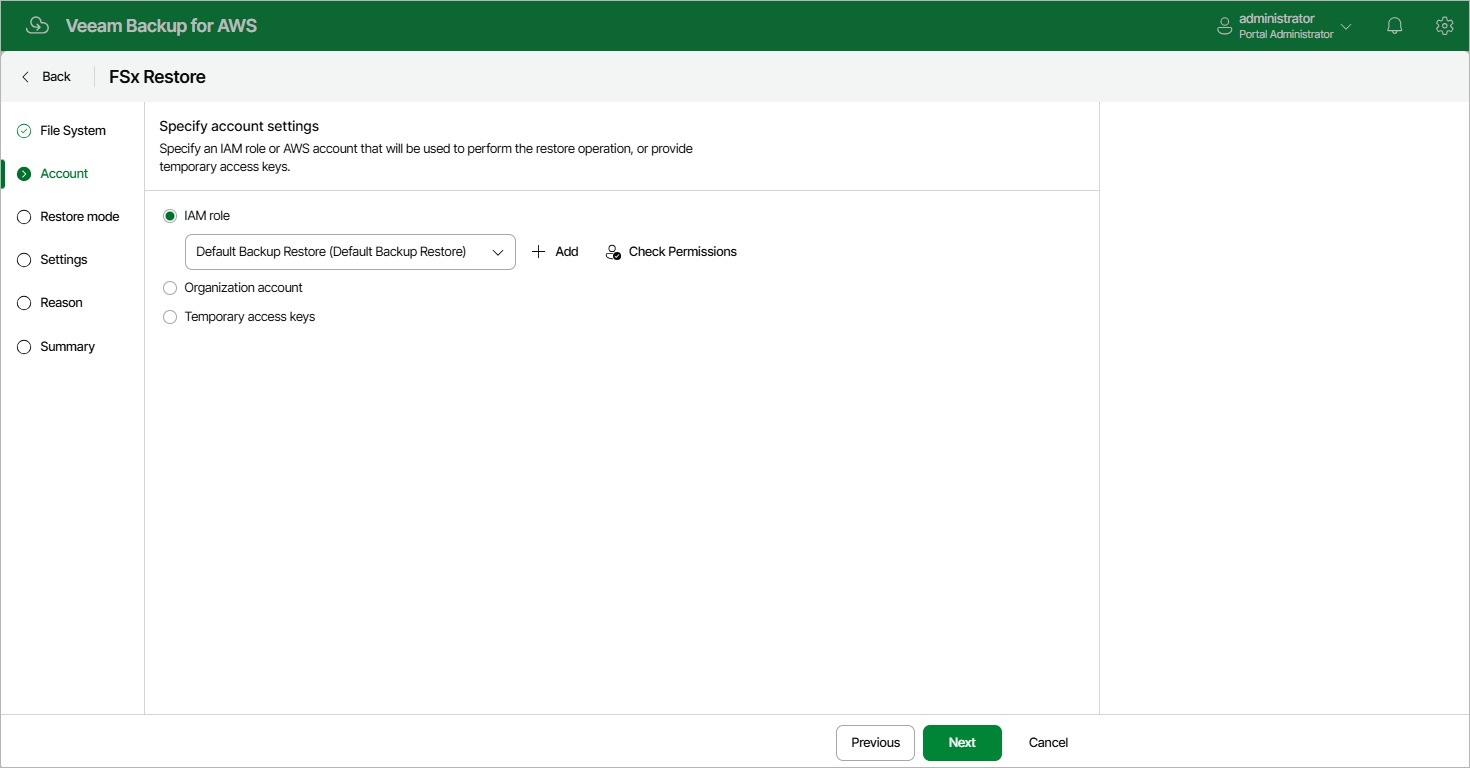The width and height of the screenshot is (1470, 768).
Task: Open the Default Backup Restore role dropdown
Action: pyautogui.click(x=350, y=252)
